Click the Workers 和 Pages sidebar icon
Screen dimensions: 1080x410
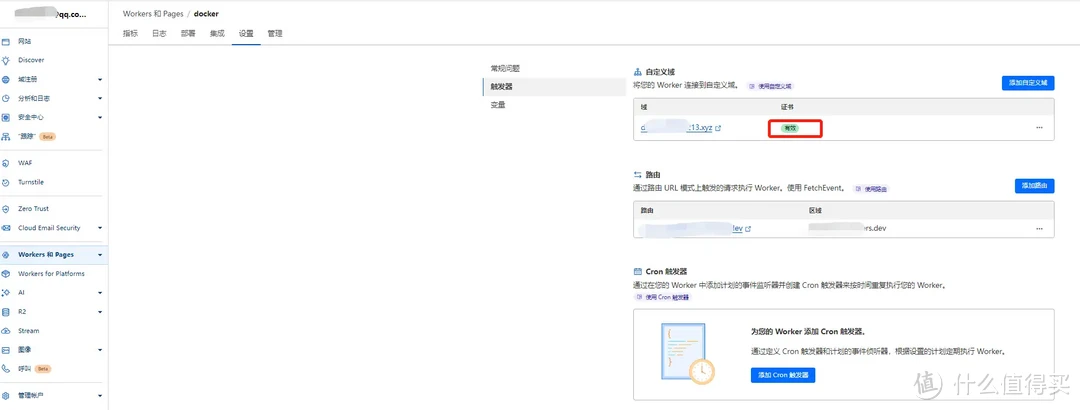6,255
